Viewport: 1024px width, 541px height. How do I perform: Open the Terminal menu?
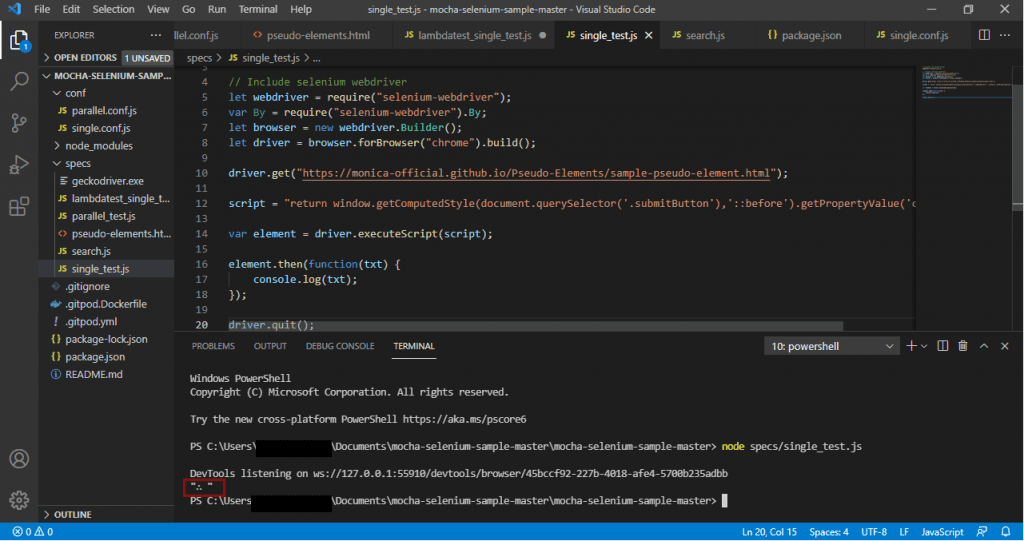[258, 9]
